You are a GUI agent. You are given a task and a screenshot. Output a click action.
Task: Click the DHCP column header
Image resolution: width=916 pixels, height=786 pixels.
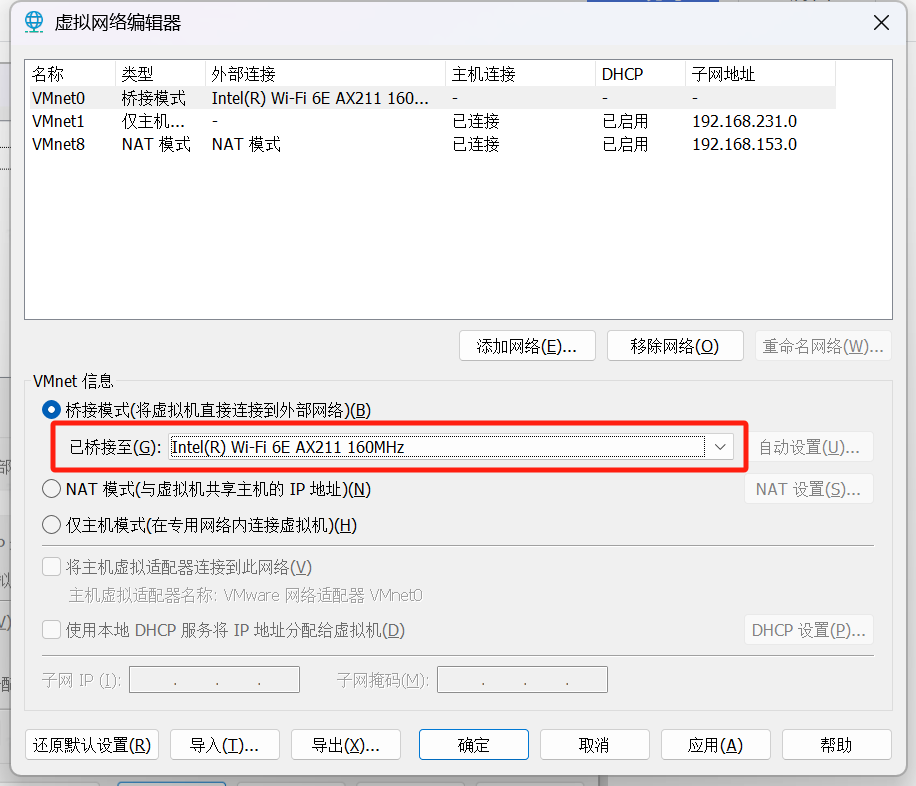click(x=640, y=74)
